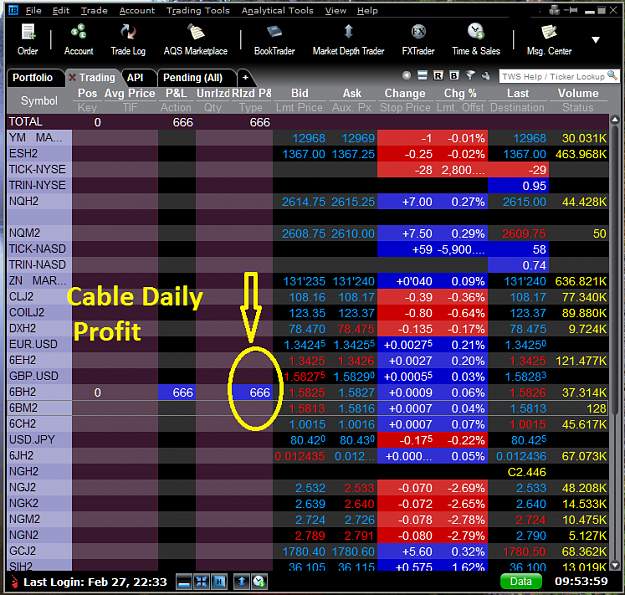The width and height of the screenshot is (625, 595).
Task: Open the Account menu
Action: click(x=137, y=11)
